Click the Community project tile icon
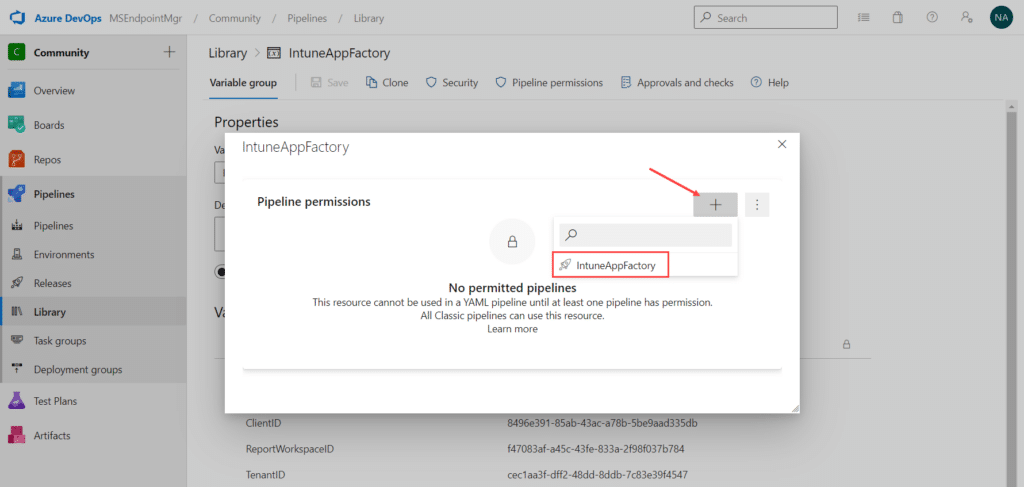 tap(16, 52)
